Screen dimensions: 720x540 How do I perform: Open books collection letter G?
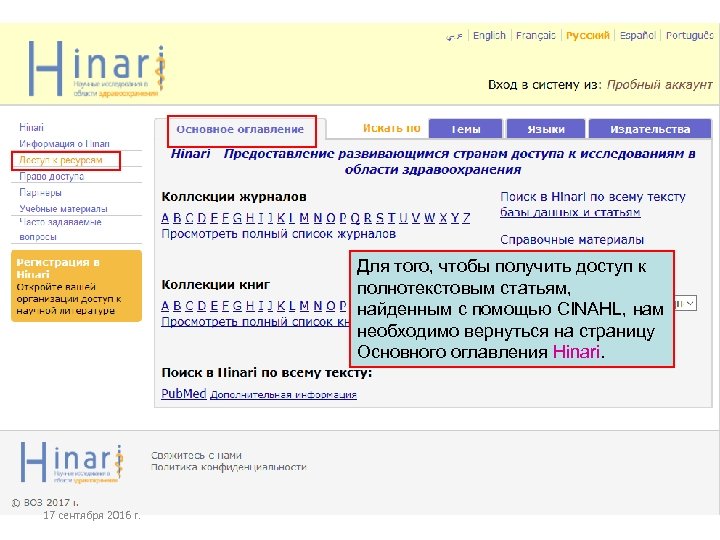[237, 306]
